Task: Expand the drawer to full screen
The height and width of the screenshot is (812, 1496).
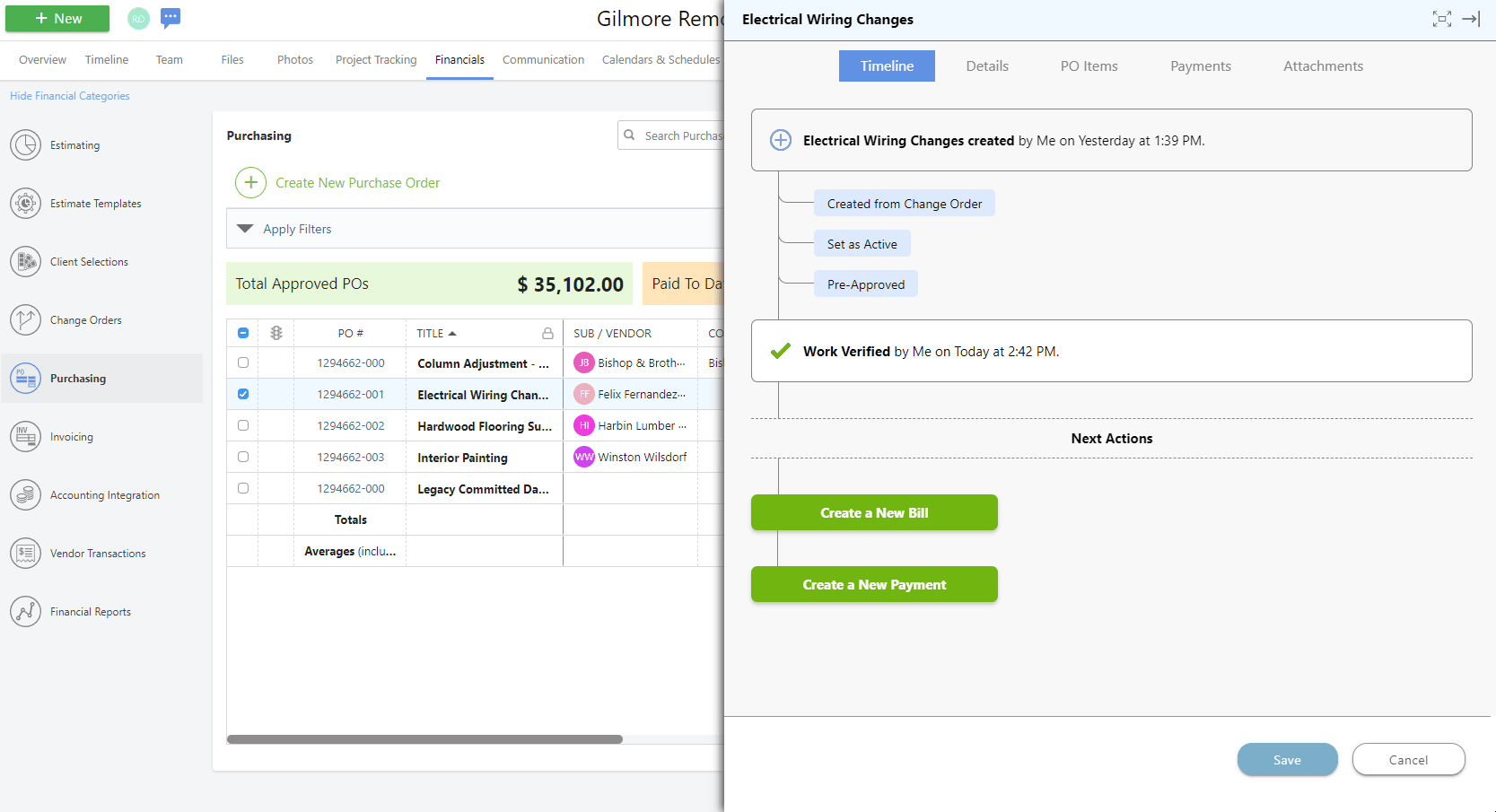Action: click(1441, 19)
